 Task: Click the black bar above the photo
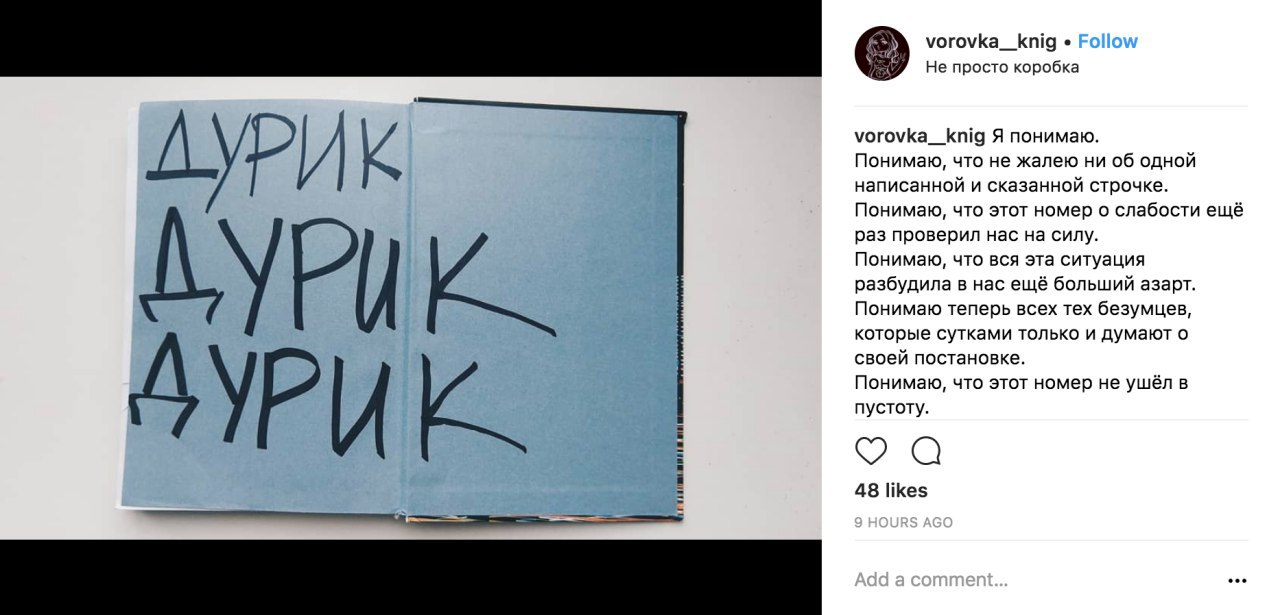pyautogui.click(x=411, y=38)
